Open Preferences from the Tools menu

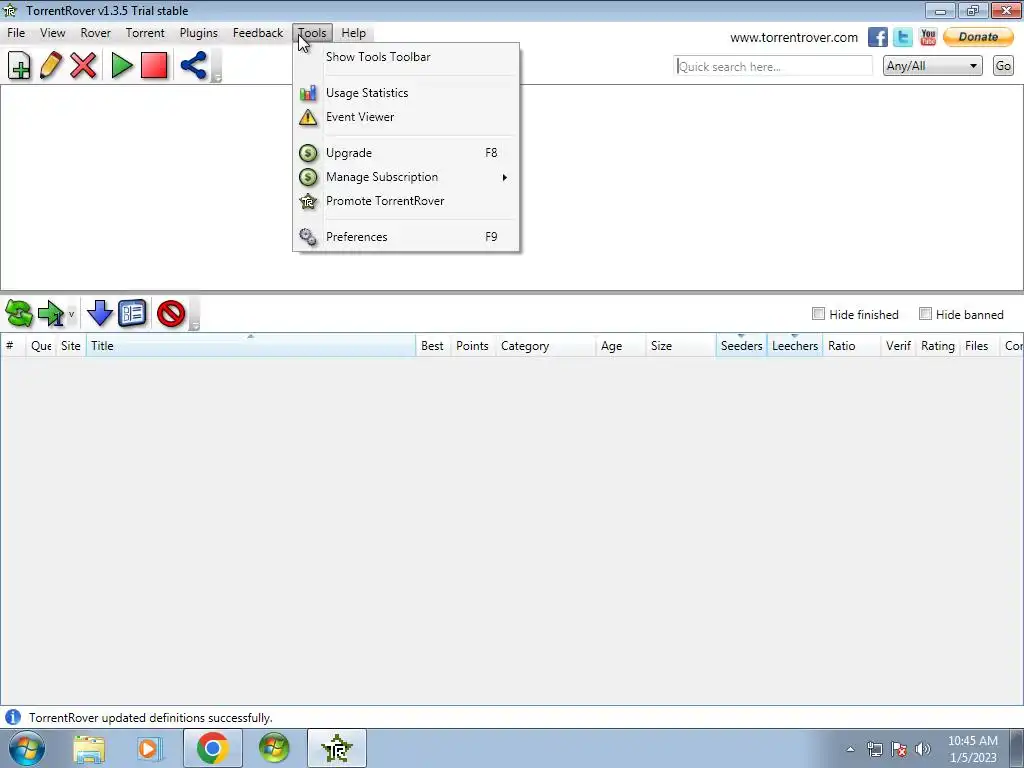[406, 237]
